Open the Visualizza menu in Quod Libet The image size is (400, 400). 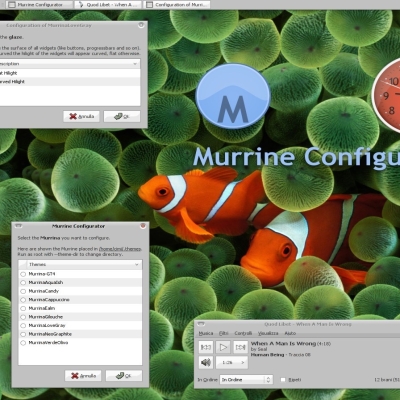268,333
